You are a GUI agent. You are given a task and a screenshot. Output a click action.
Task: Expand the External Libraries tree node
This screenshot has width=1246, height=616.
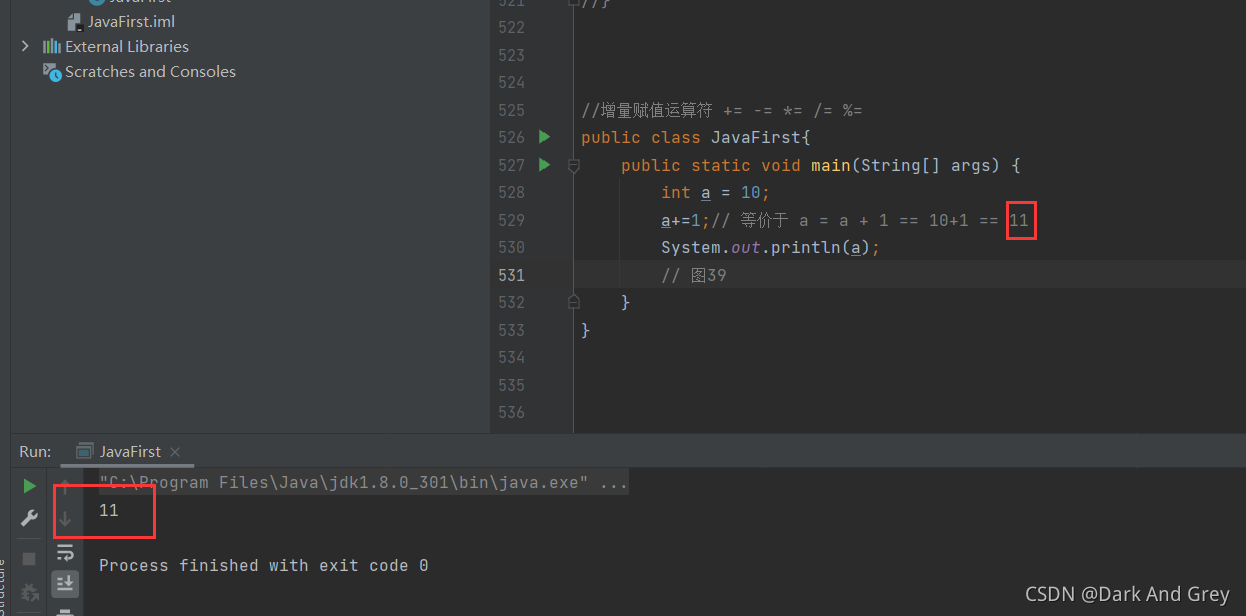click(25, 46)
